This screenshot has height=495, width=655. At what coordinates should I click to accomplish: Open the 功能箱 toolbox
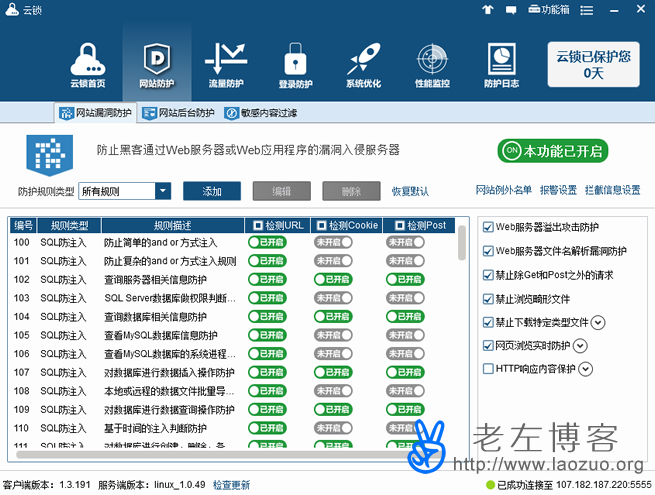[548, 9]
